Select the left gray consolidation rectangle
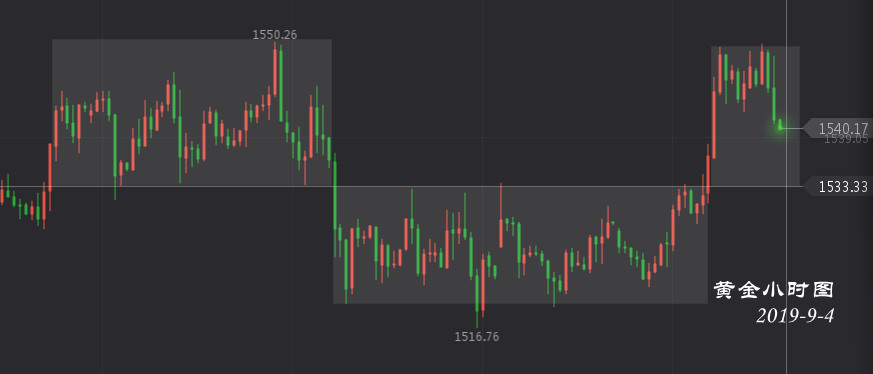The image size is (873, 374). click(x=192, y=112)
